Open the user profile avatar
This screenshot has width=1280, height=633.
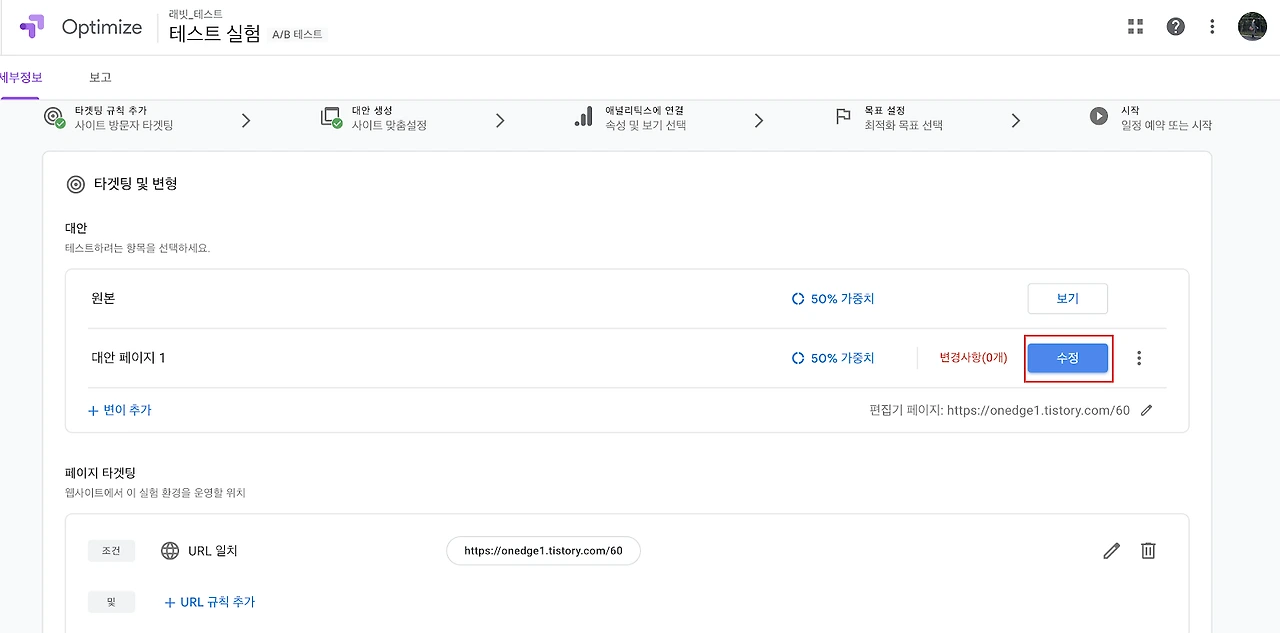[1252, 27]
